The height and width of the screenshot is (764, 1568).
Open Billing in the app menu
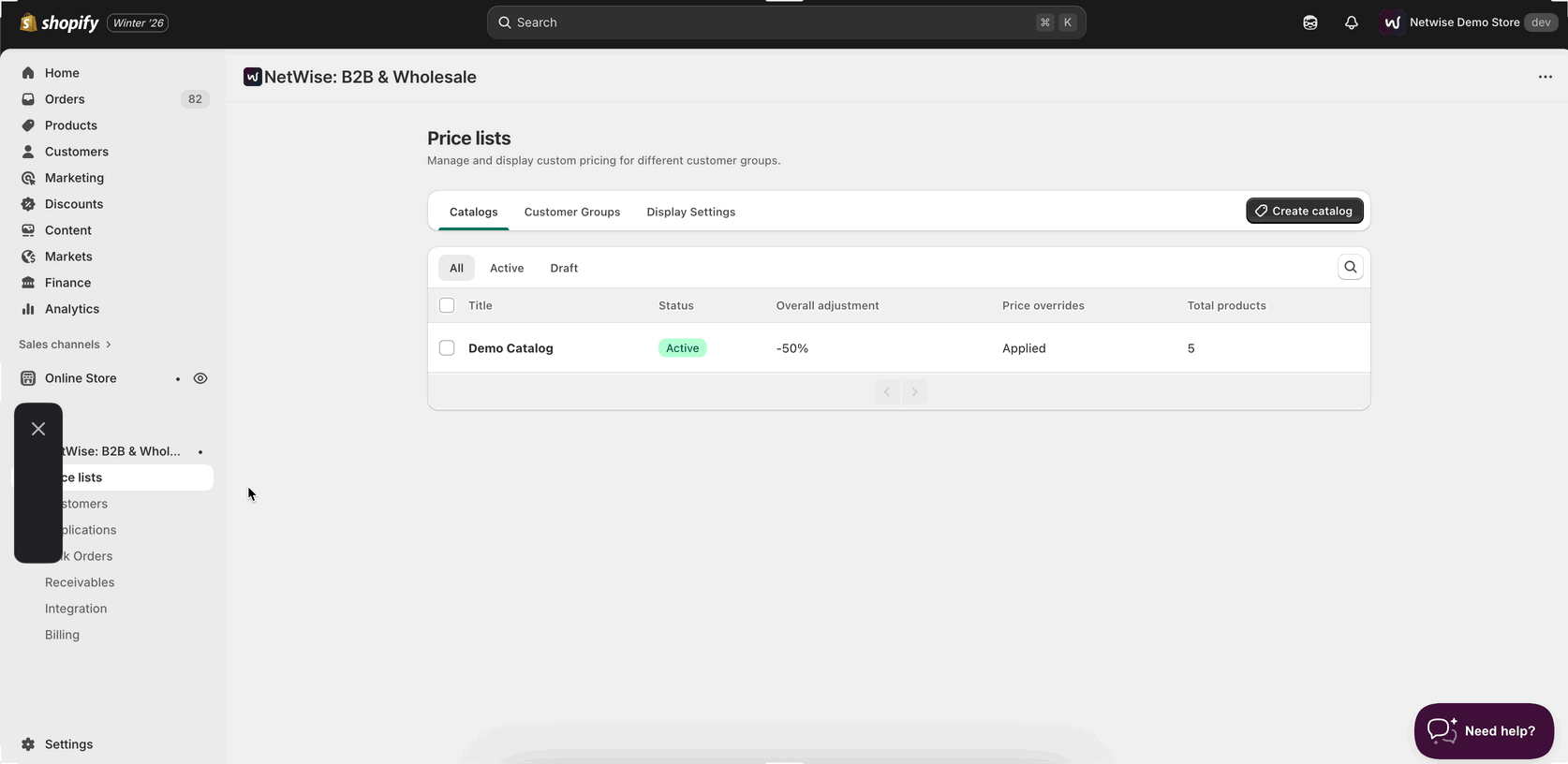tap(63, 635)
